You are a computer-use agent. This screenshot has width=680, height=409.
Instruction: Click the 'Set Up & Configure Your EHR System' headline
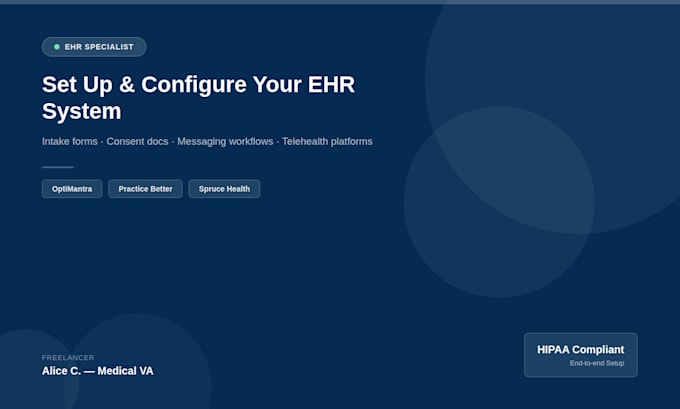point(199,98)
